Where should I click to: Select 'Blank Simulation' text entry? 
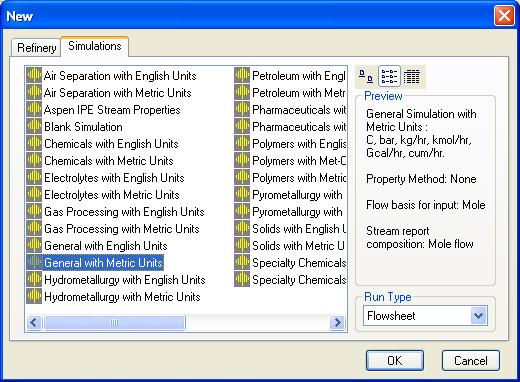[83, 127]
